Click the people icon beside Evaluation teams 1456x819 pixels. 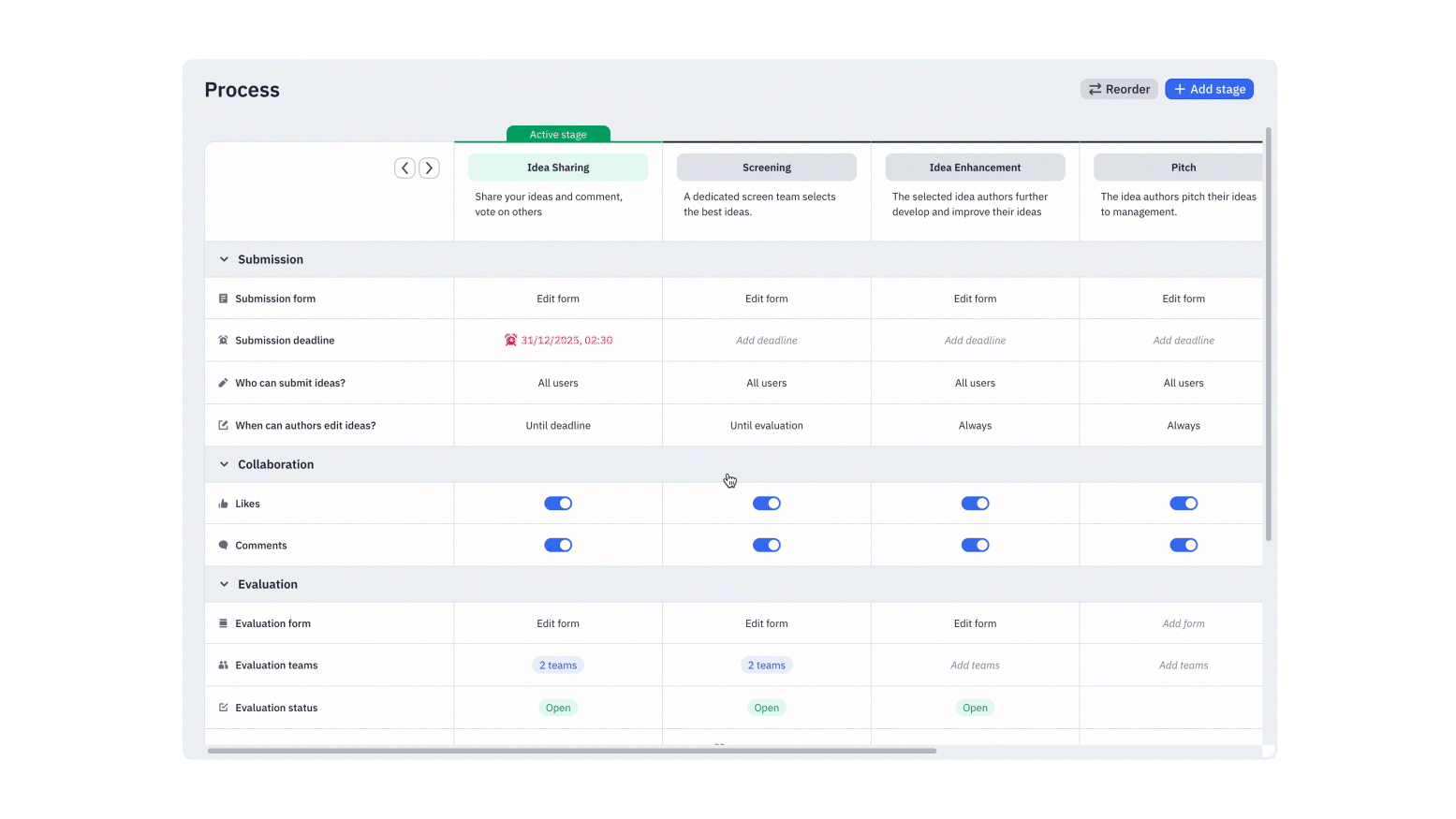click(x=223, y=665)
